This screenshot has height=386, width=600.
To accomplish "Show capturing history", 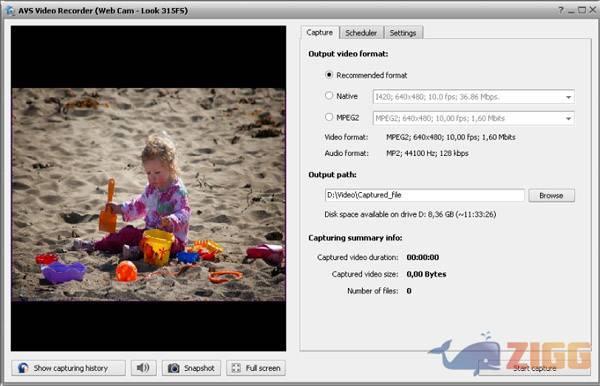I will click(68, 368).
